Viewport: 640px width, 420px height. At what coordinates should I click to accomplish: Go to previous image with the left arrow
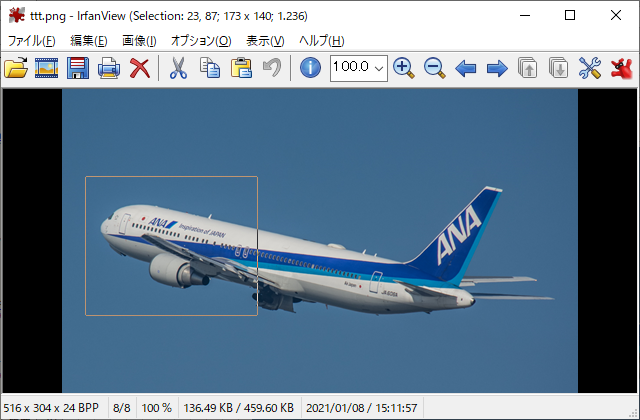pyautogui.click(x=465, y=68)
